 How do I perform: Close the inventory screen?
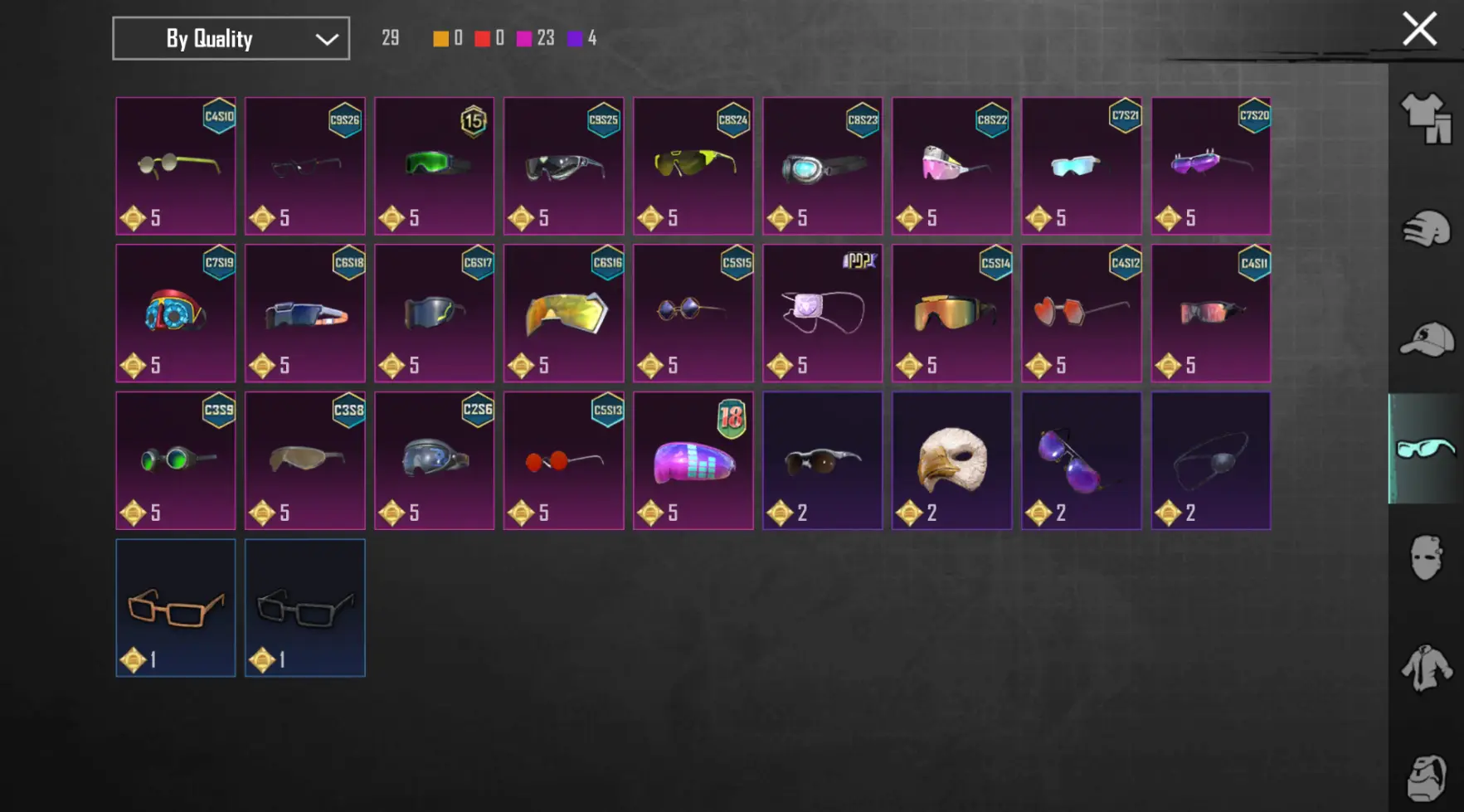[1419, 29]
